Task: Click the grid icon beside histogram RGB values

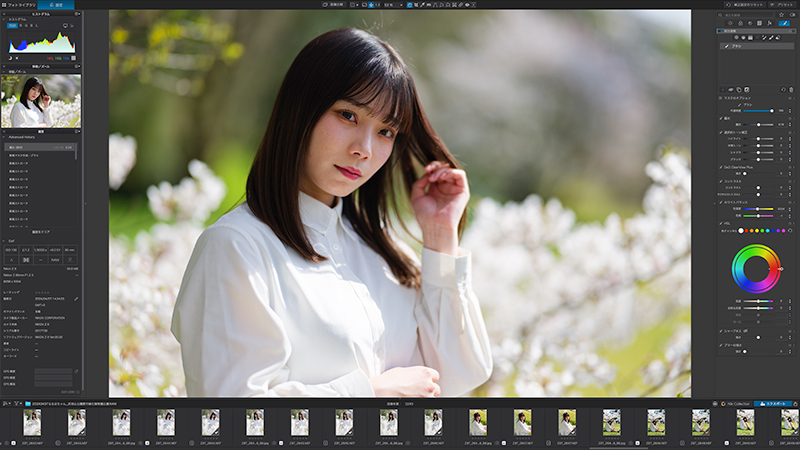Action: pos(73,58)
